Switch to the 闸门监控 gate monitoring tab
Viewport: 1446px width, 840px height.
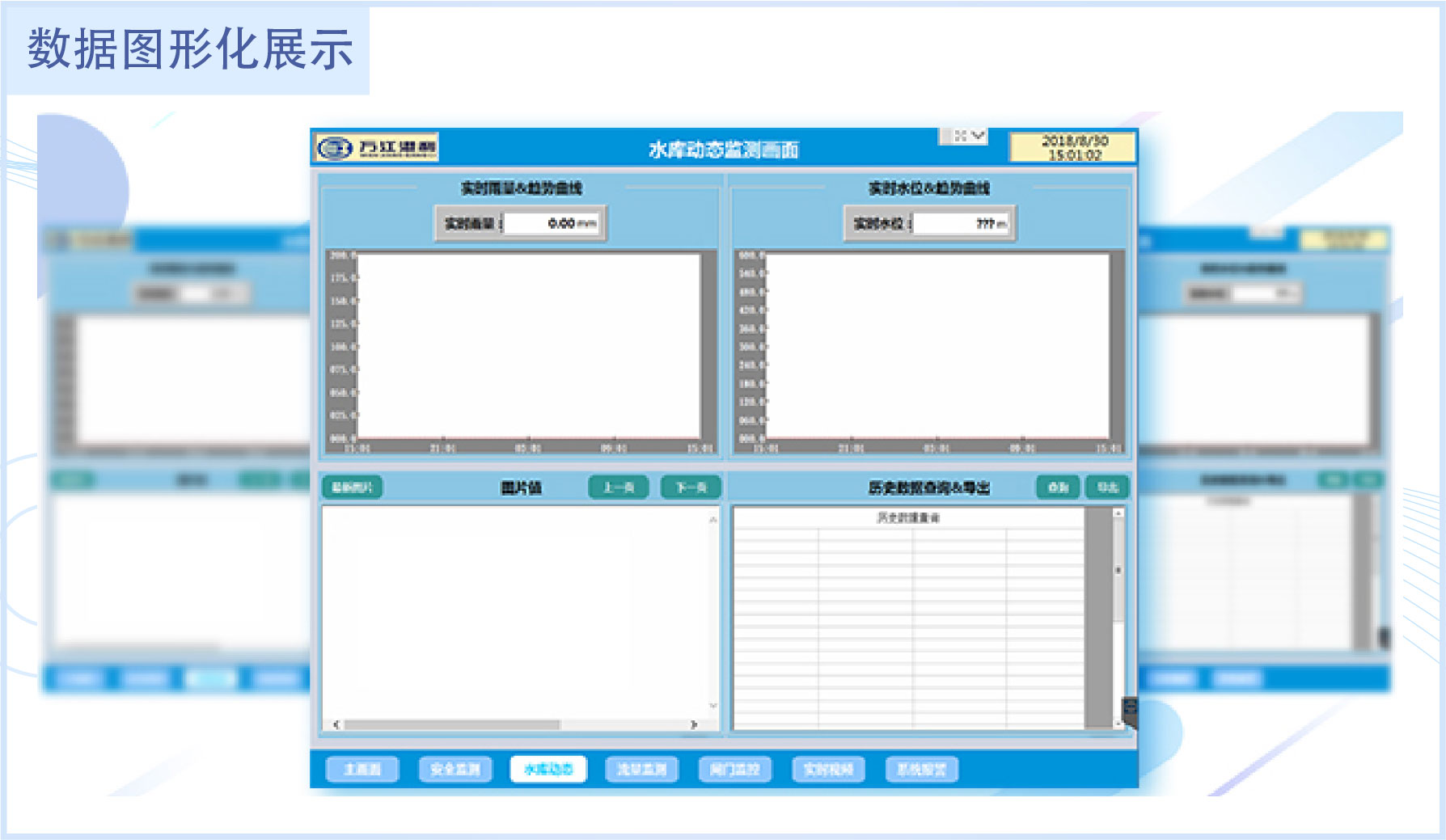point(735,770)
